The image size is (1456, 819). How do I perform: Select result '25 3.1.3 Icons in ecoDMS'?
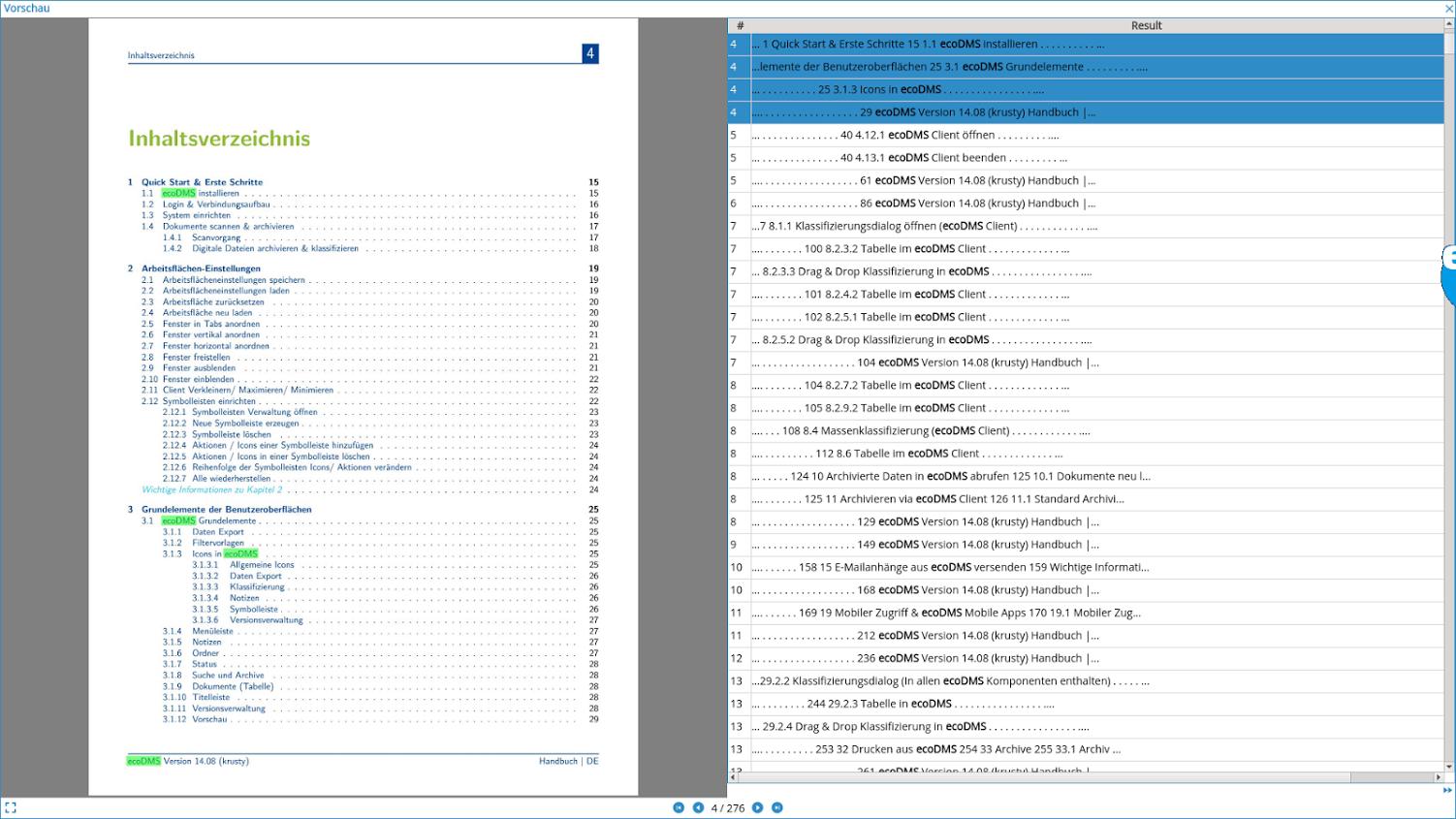pos(1086,89)
